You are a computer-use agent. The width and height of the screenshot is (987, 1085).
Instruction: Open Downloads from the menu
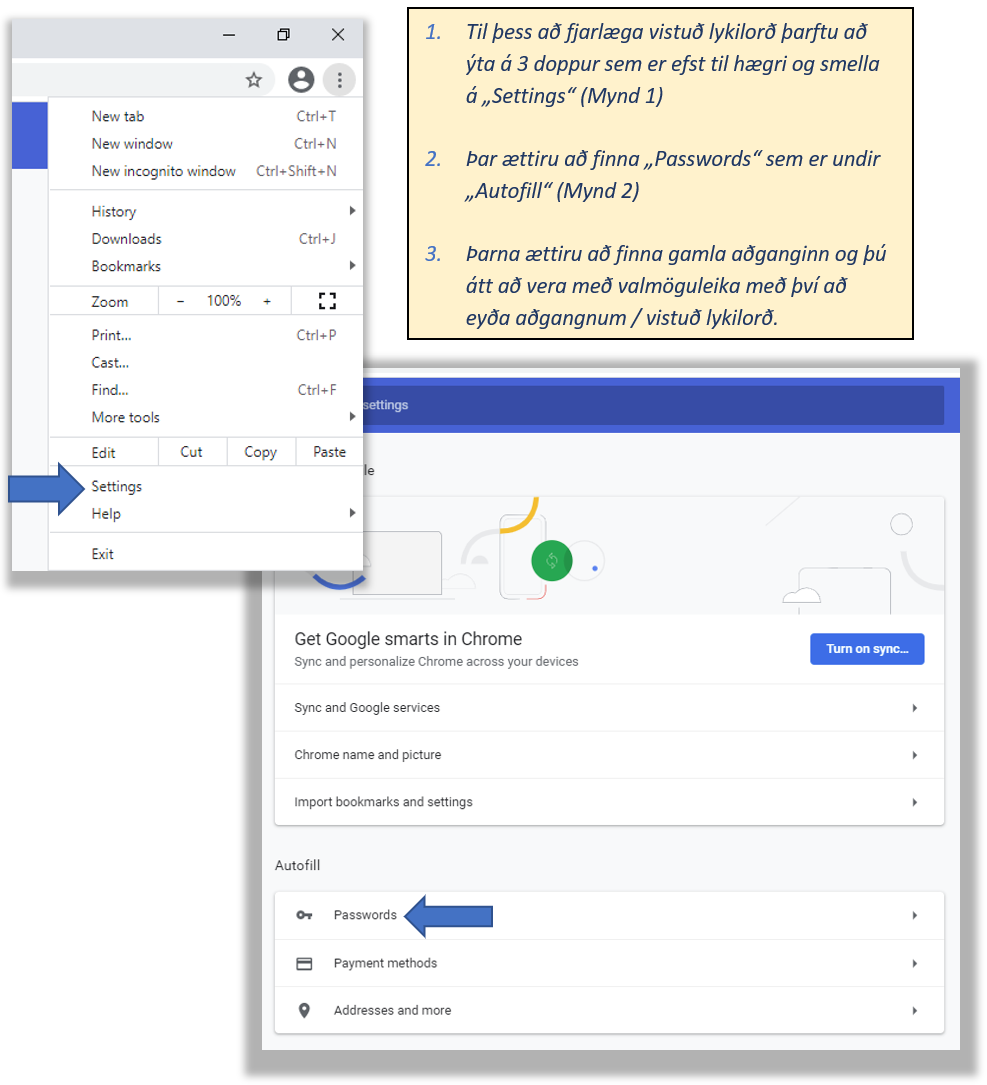pos(127,239)
